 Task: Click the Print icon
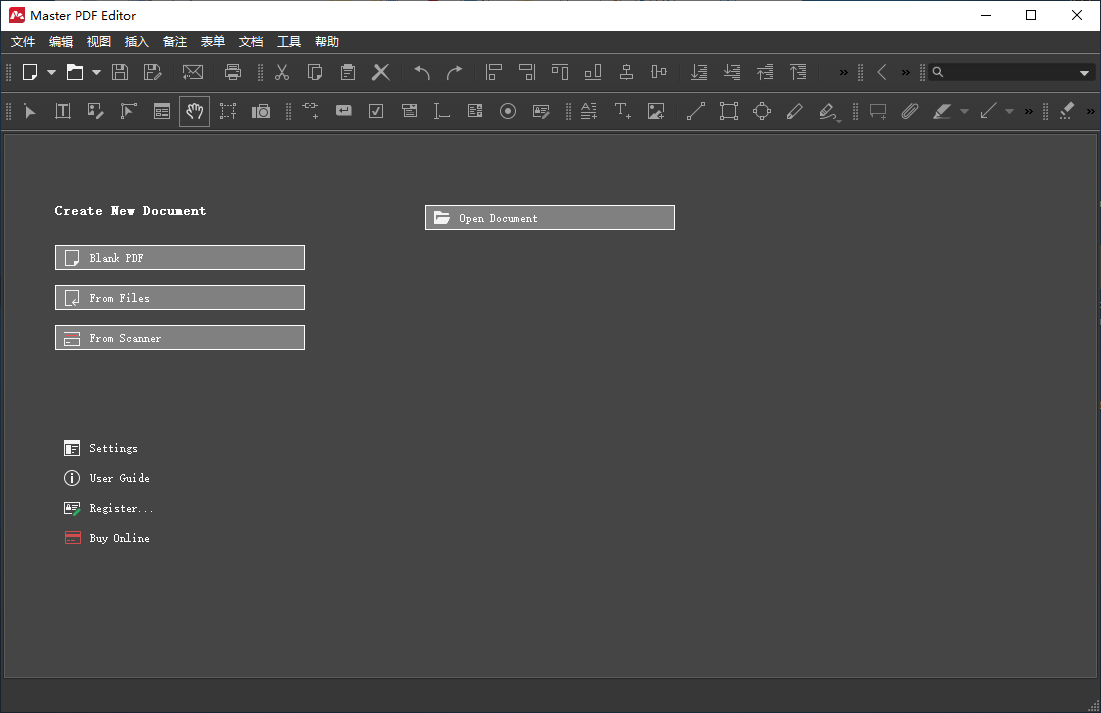point(233,72)
